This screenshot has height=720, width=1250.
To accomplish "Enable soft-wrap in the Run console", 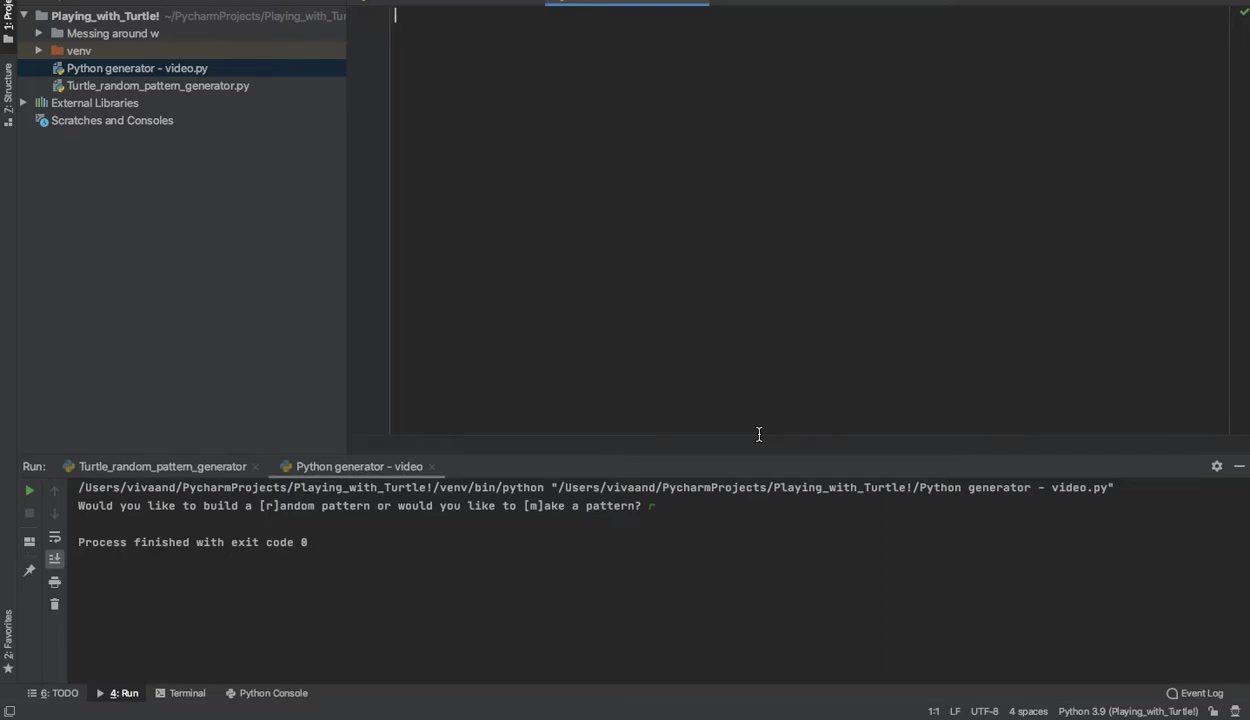I will point(55,538).
